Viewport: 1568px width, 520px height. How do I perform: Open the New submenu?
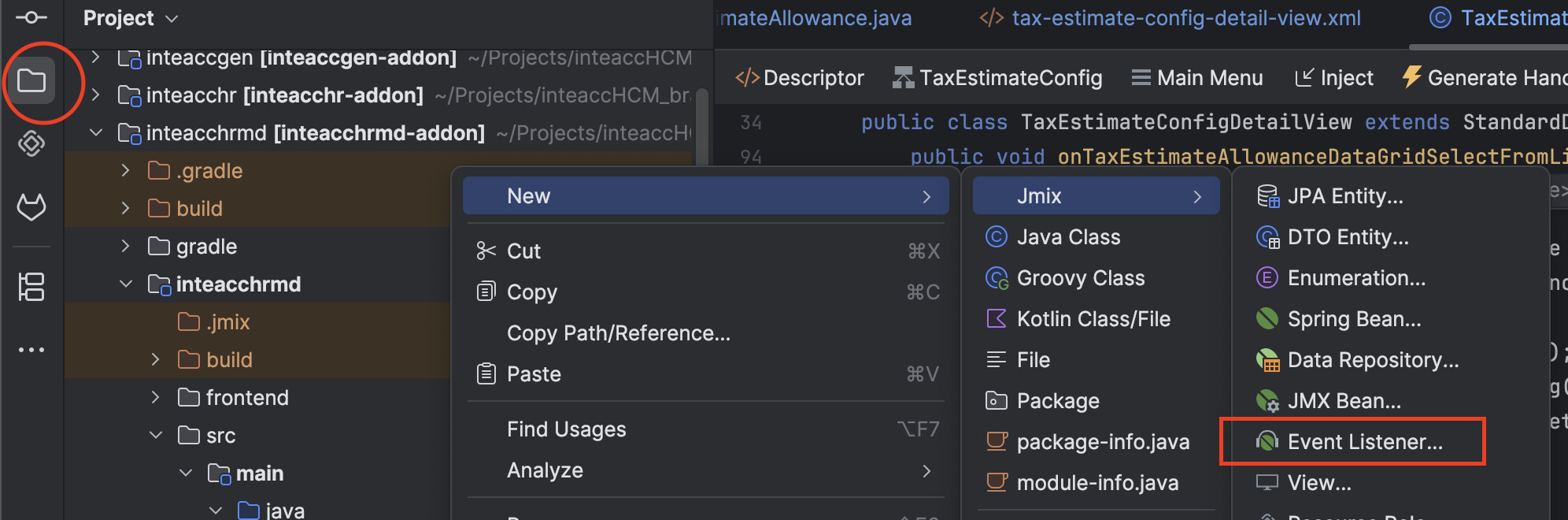coord(705,195)
